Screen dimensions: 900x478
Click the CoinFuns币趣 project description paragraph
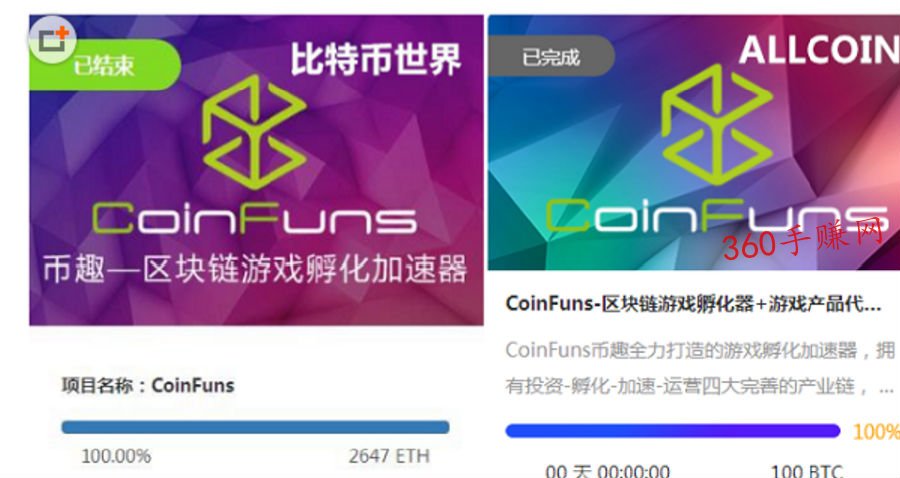(700, 368)
